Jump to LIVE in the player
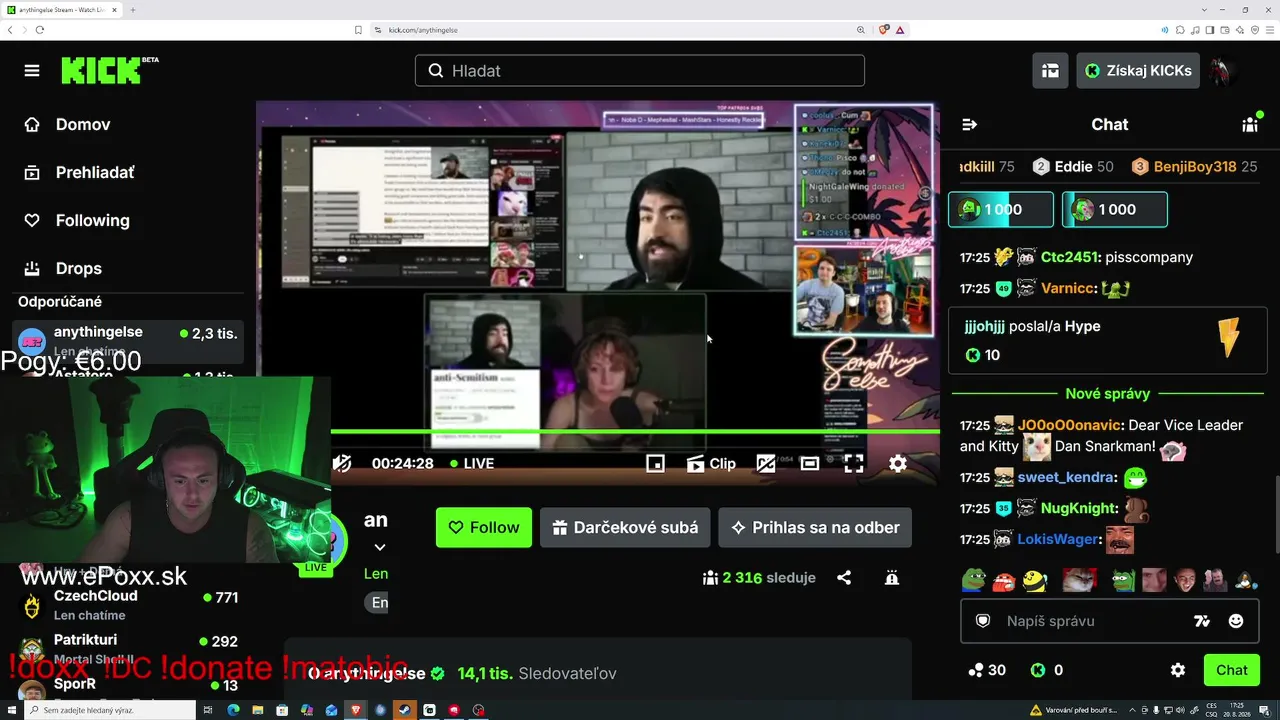The image size is (1280, 720). (x=472, y=463)
